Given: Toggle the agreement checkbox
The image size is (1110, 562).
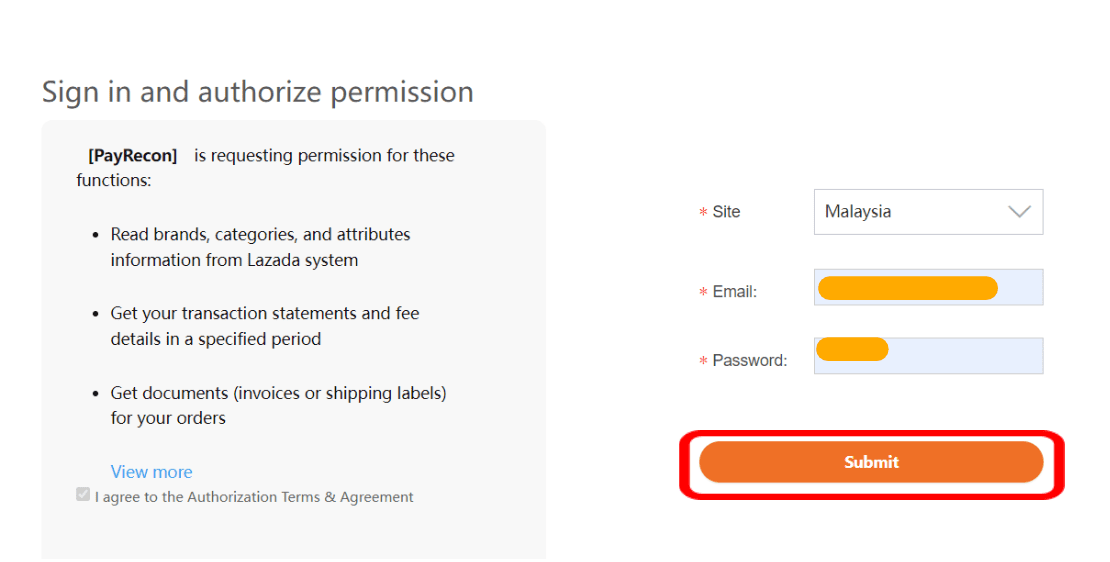Looking at the screenshot, I should 83,494.
